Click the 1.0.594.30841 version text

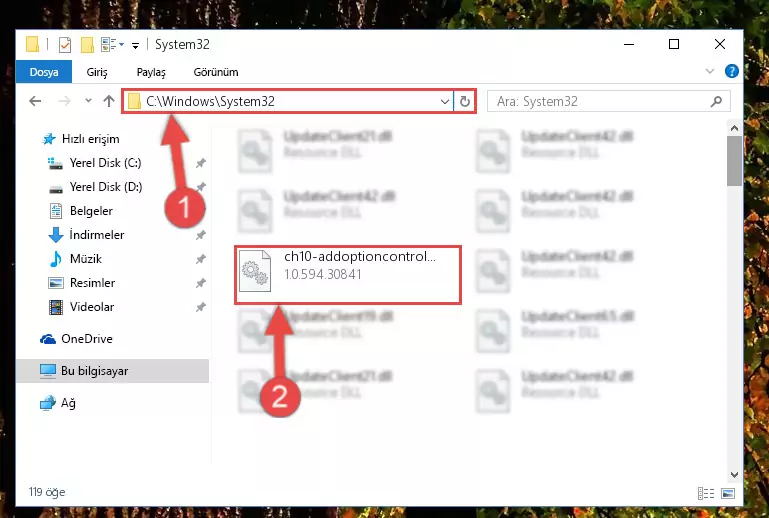[323, 274]
